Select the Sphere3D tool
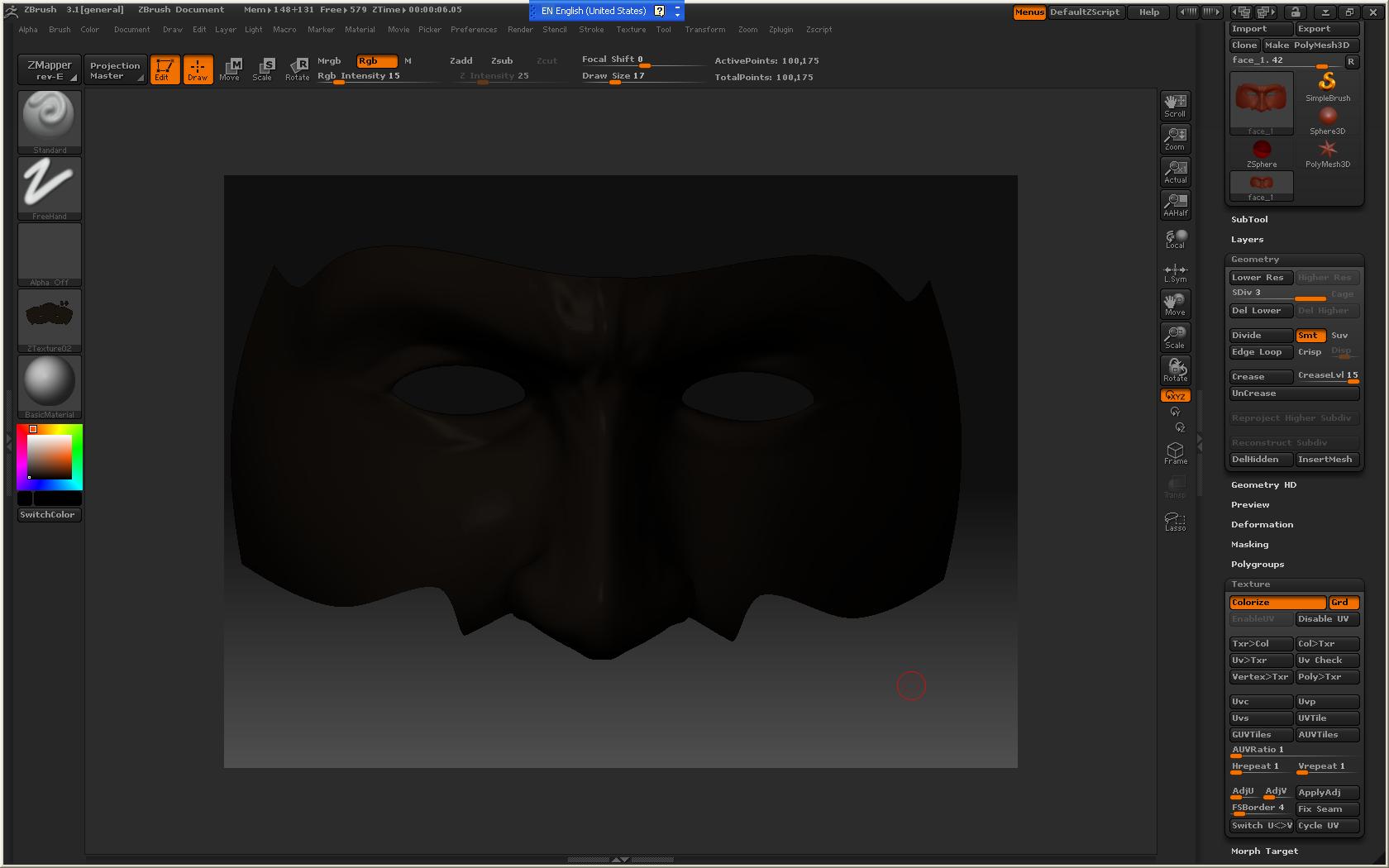1389x868 pixels. (x=1327, y=116)
